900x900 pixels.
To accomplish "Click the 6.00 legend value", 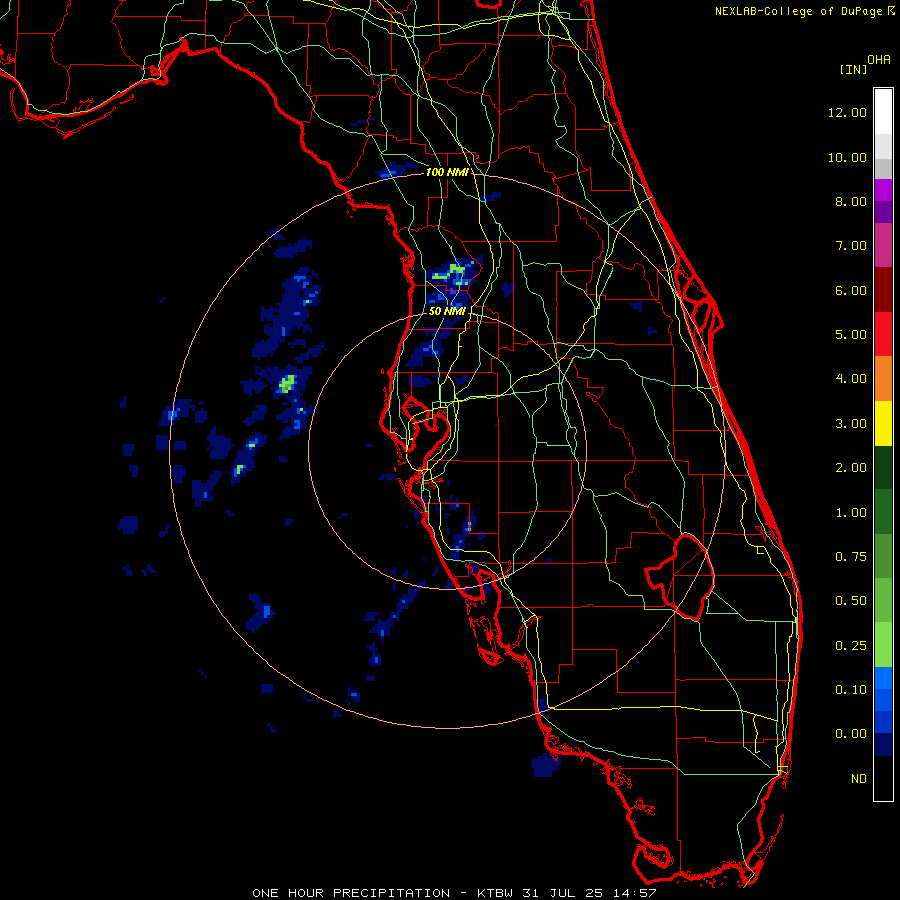I will tap(851, 290).
